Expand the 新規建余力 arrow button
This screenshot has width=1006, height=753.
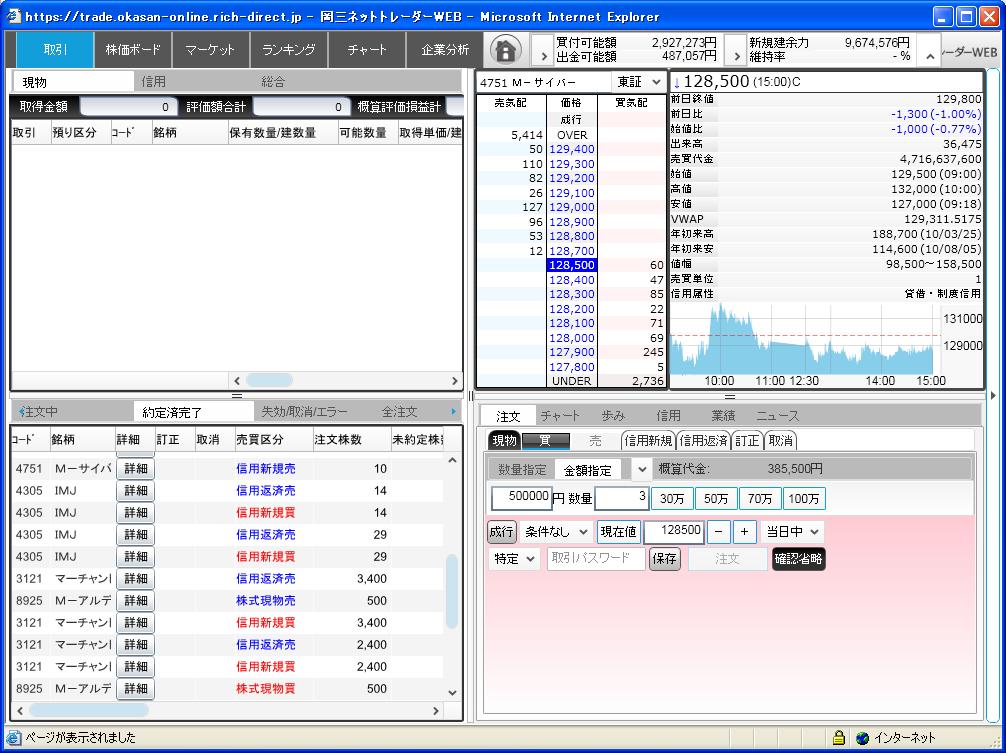[734, 50]
